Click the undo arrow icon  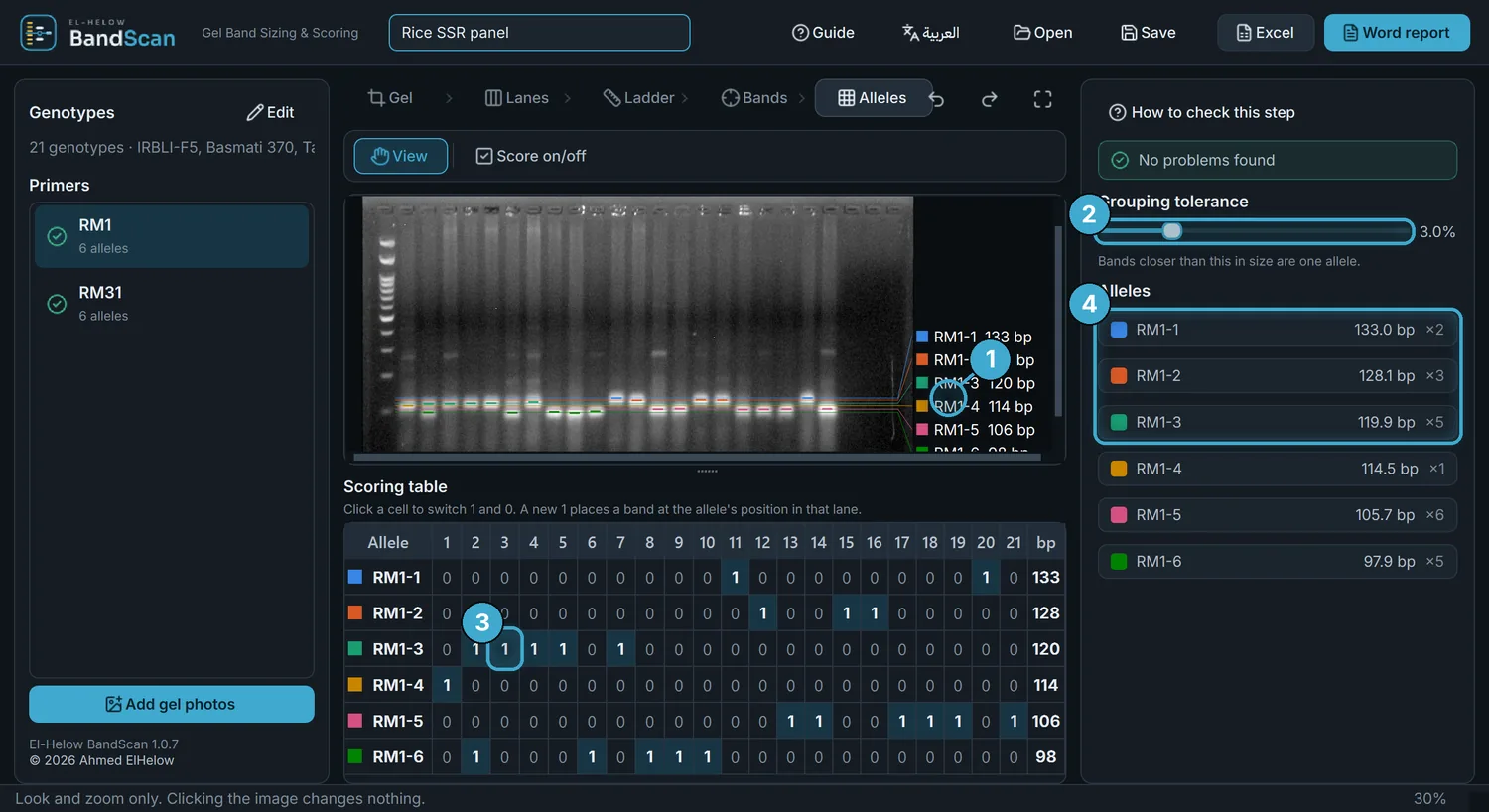[936, 99]
